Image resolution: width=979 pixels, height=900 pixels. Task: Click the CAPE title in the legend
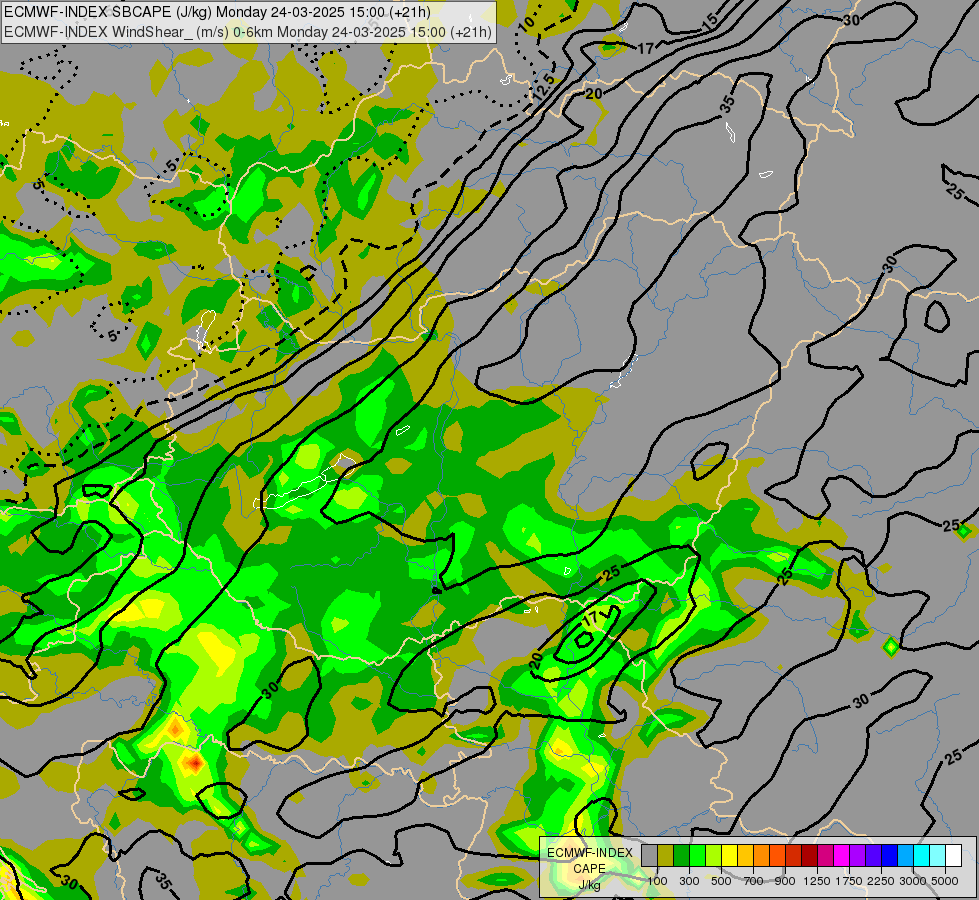(x=590, y=868)
